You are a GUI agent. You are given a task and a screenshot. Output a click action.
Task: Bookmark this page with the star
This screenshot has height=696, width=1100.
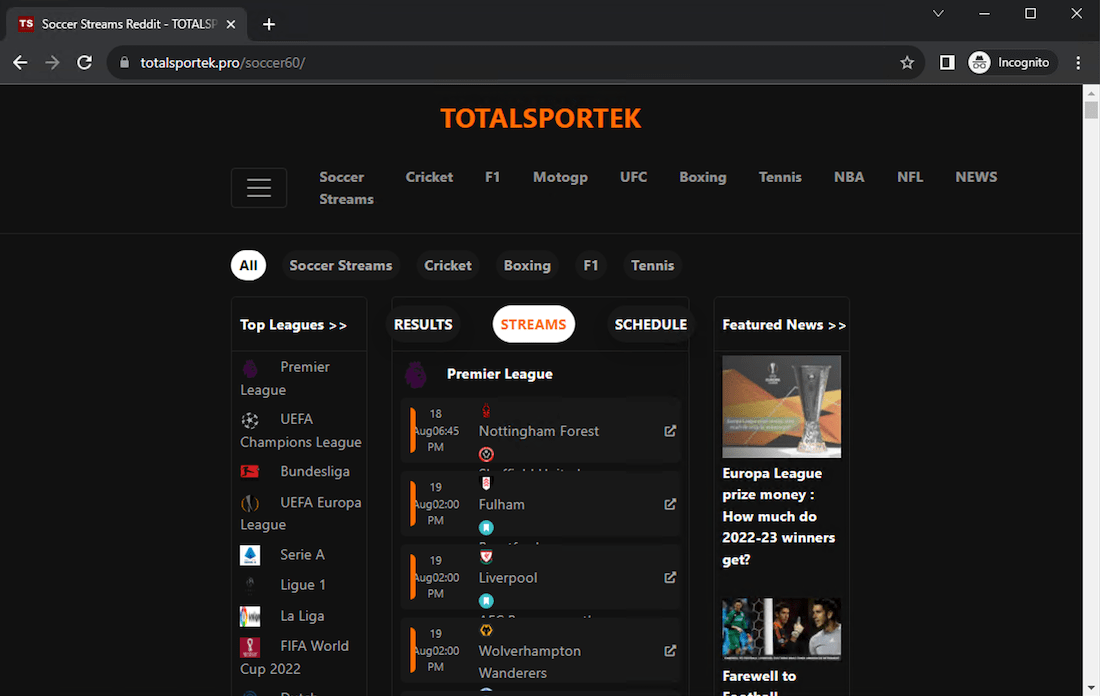pos(907,62)
